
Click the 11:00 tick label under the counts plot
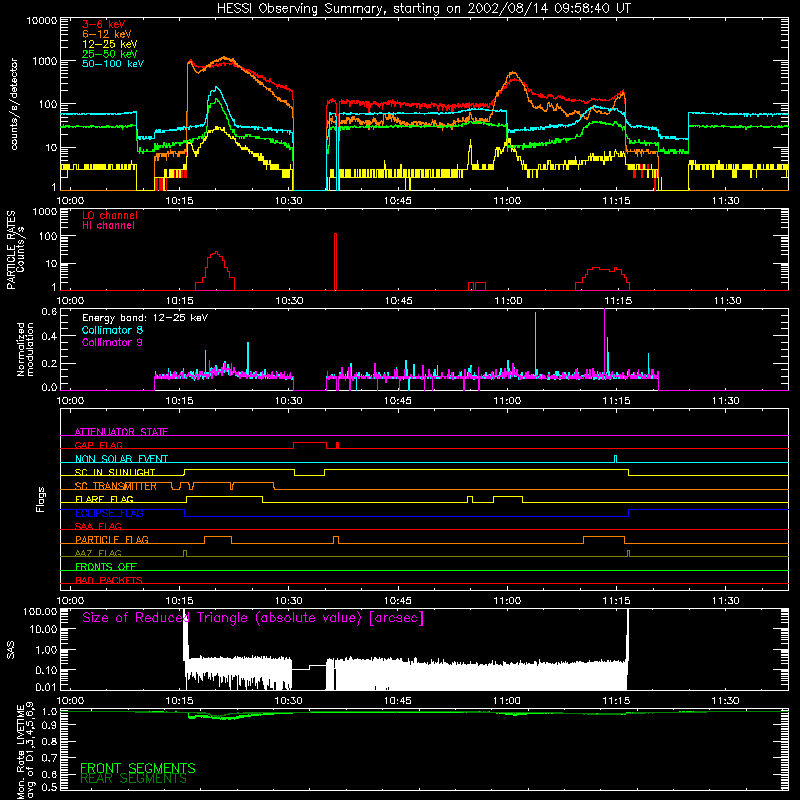pos(507,201)
